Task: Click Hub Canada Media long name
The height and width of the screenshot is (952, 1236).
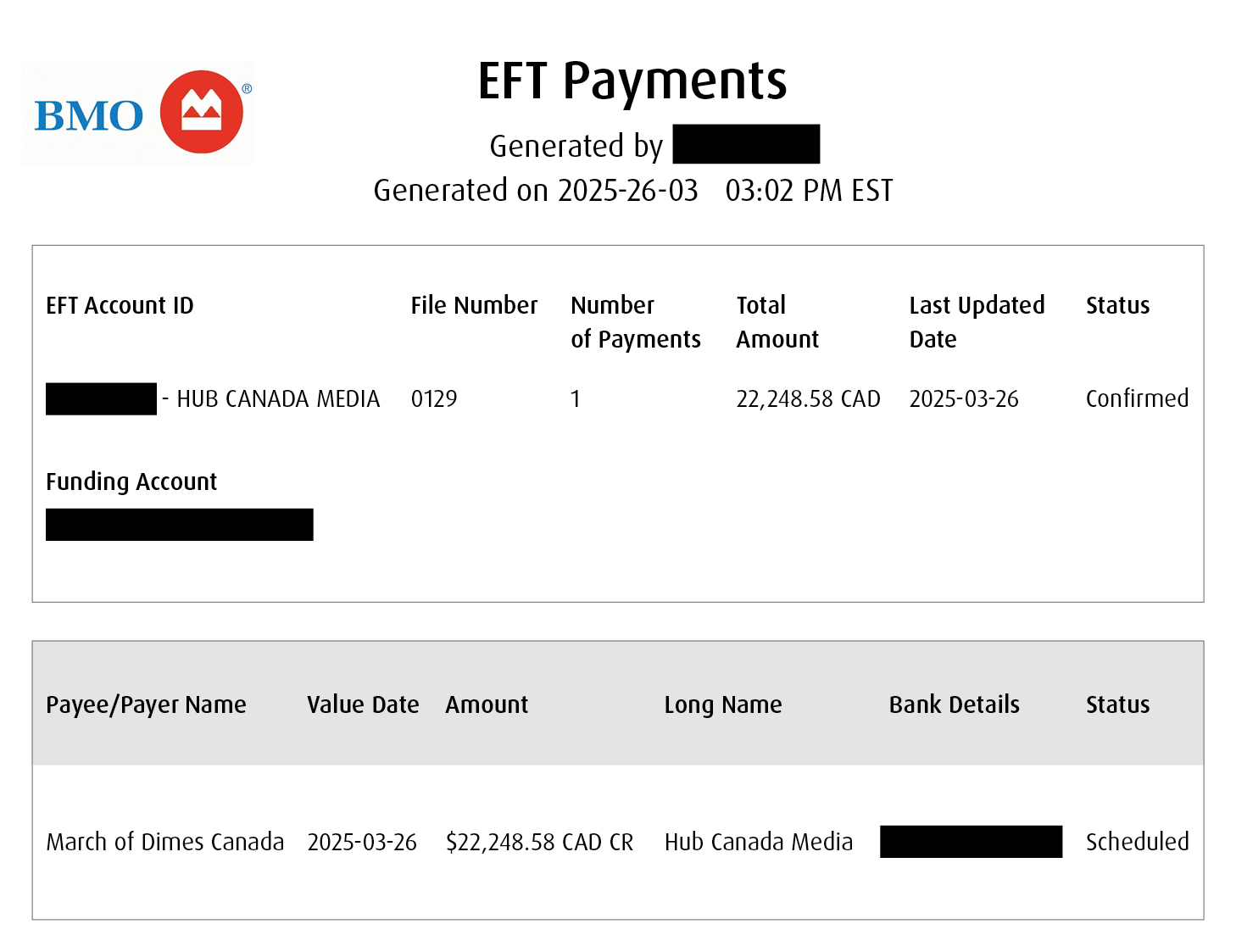Action: 759,842
